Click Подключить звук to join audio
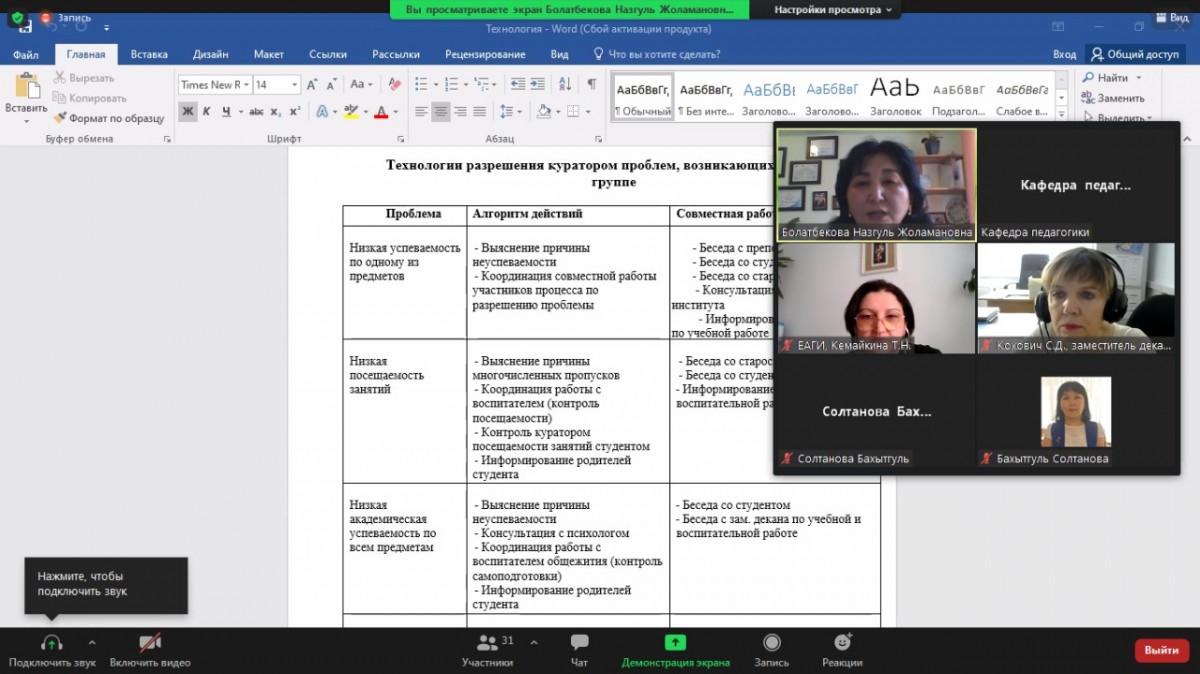The image size is (1200, 674). coord(52,648)
